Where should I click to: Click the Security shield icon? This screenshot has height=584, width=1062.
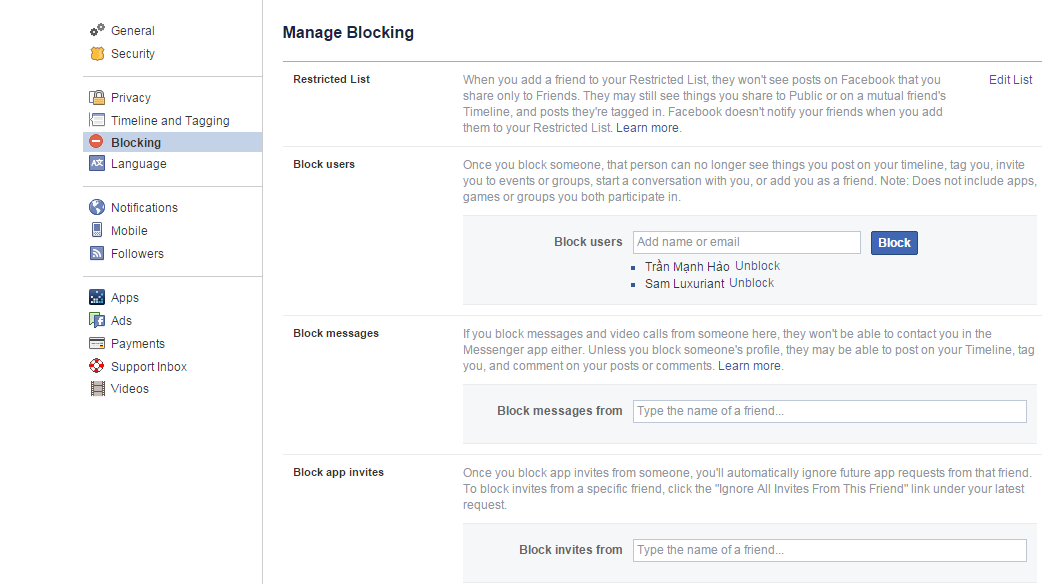coord(97,54)
